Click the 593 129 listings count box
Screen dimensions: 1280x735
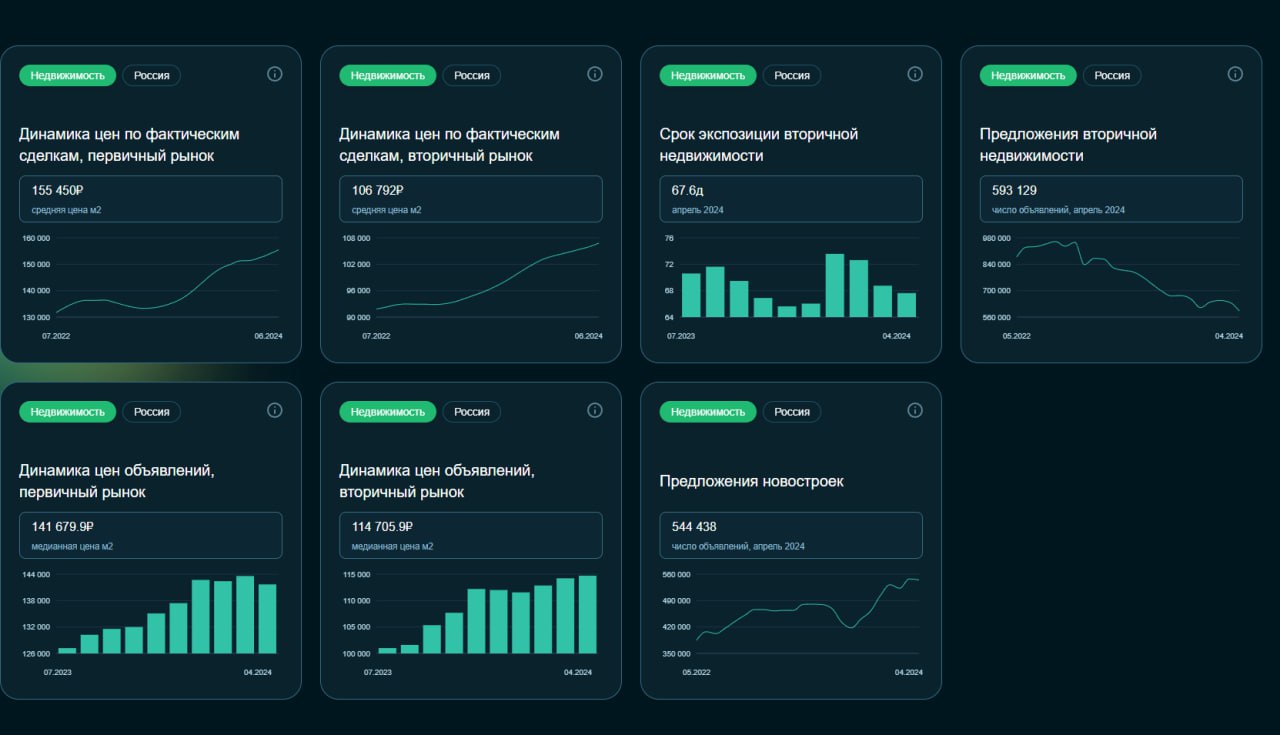[x=1111, y=199]
